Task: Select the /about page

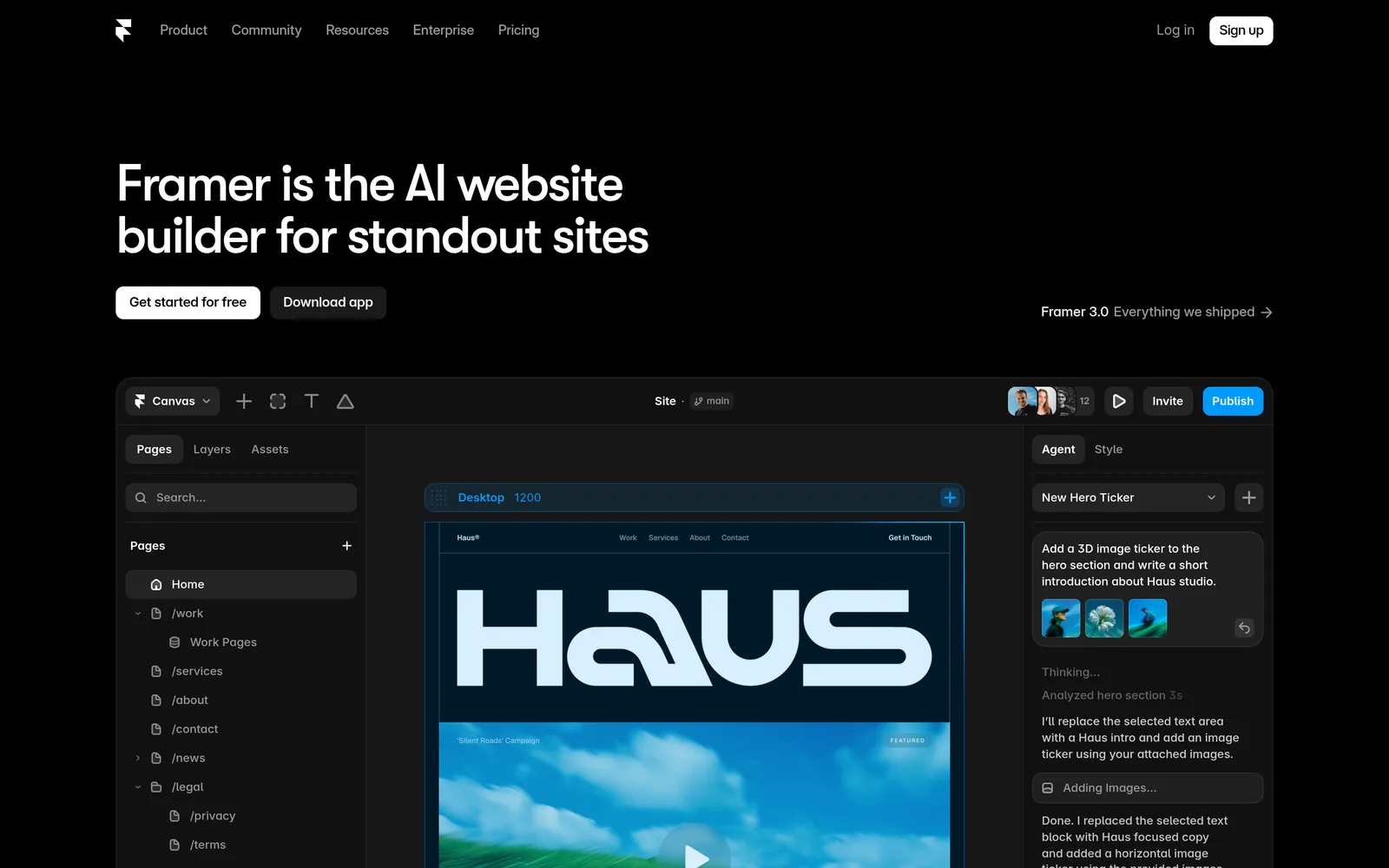Action: [x=190, y=700]
